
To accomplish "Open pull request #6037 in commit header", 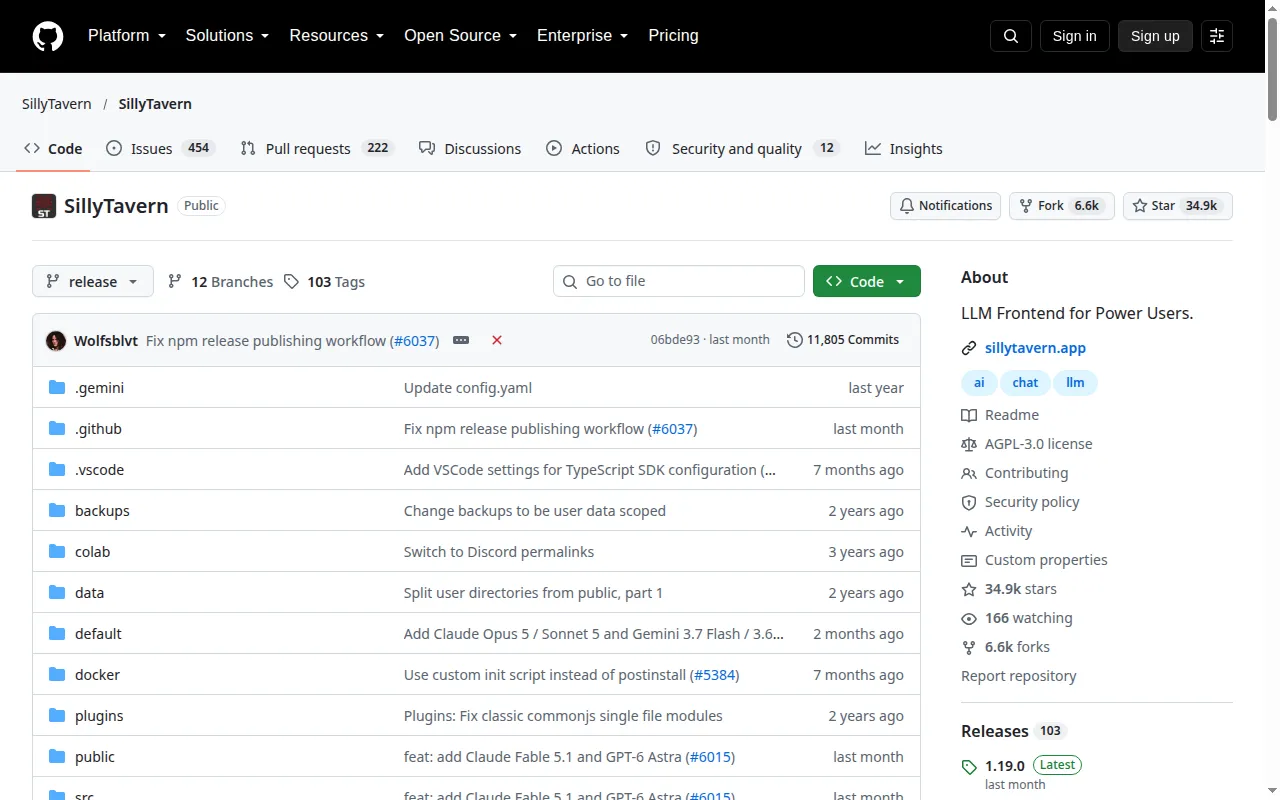I will (415, 341).
